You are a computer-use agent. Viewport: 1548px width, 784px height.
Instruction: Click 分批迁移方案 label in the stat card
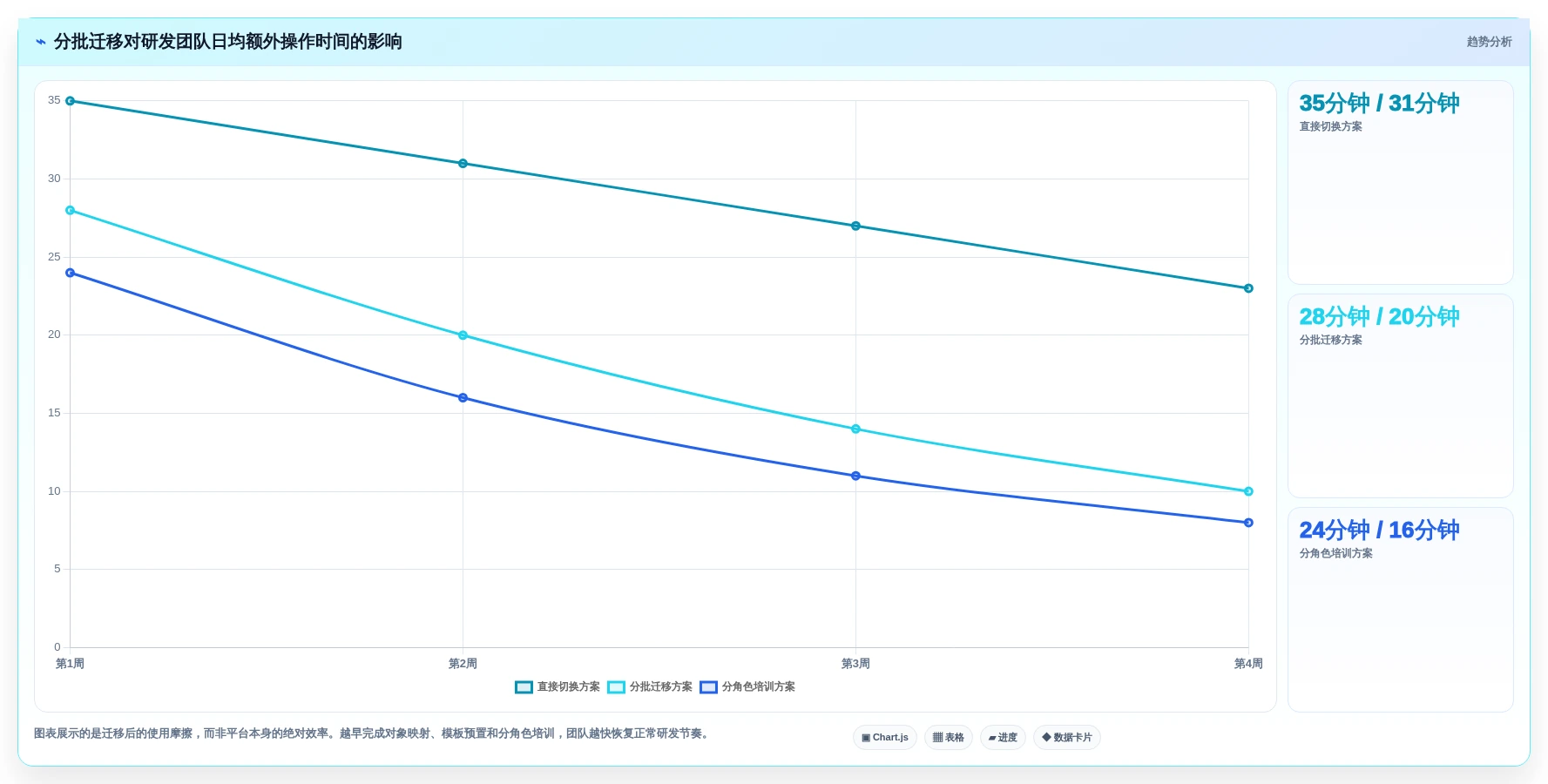click(1330, 340)
